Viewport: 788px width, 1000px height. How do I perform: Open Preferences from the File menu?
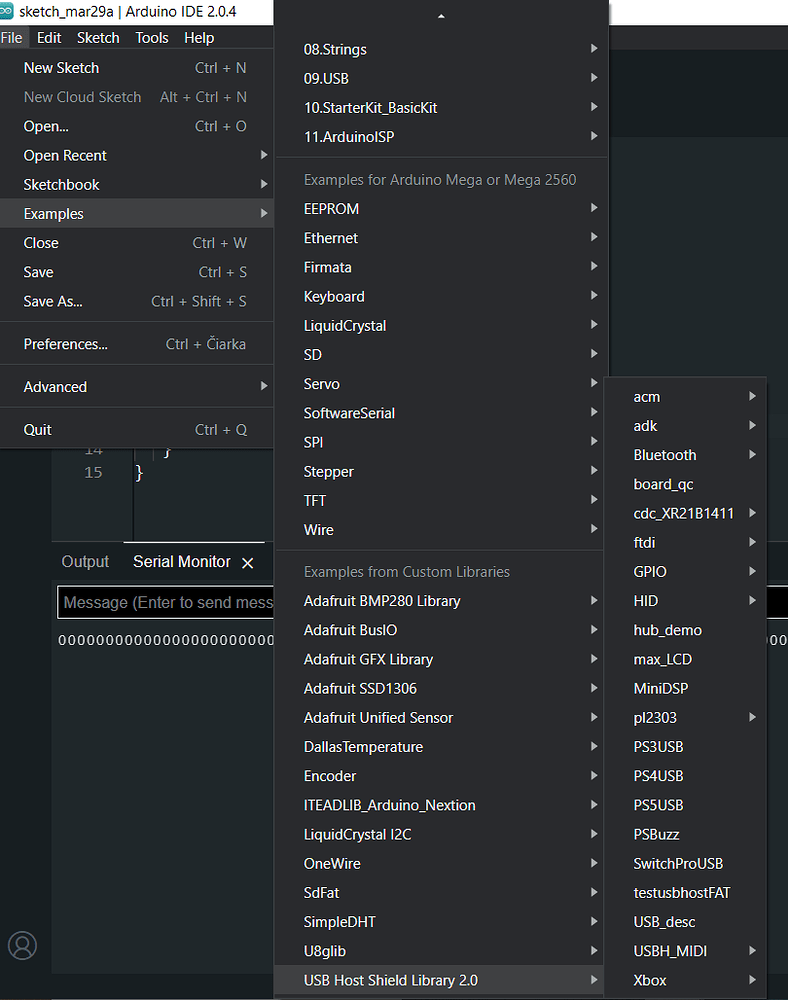(x=66, y=343)
